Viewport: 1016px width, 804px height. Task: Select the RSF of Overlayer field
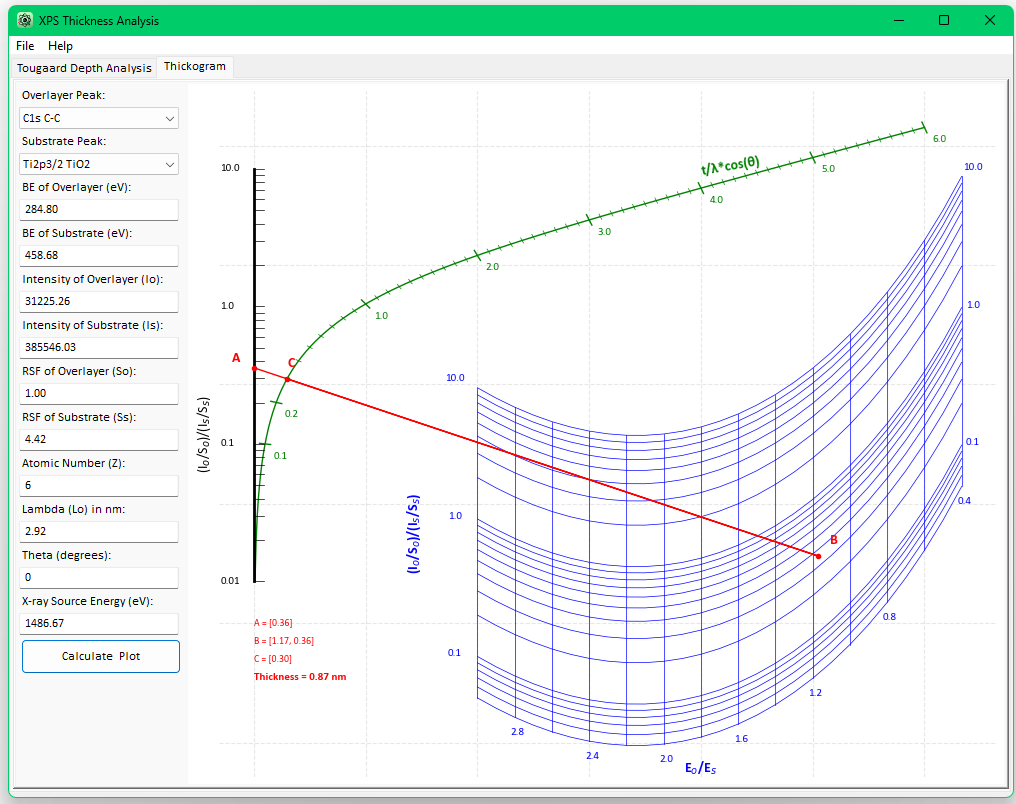coord(99,393)
